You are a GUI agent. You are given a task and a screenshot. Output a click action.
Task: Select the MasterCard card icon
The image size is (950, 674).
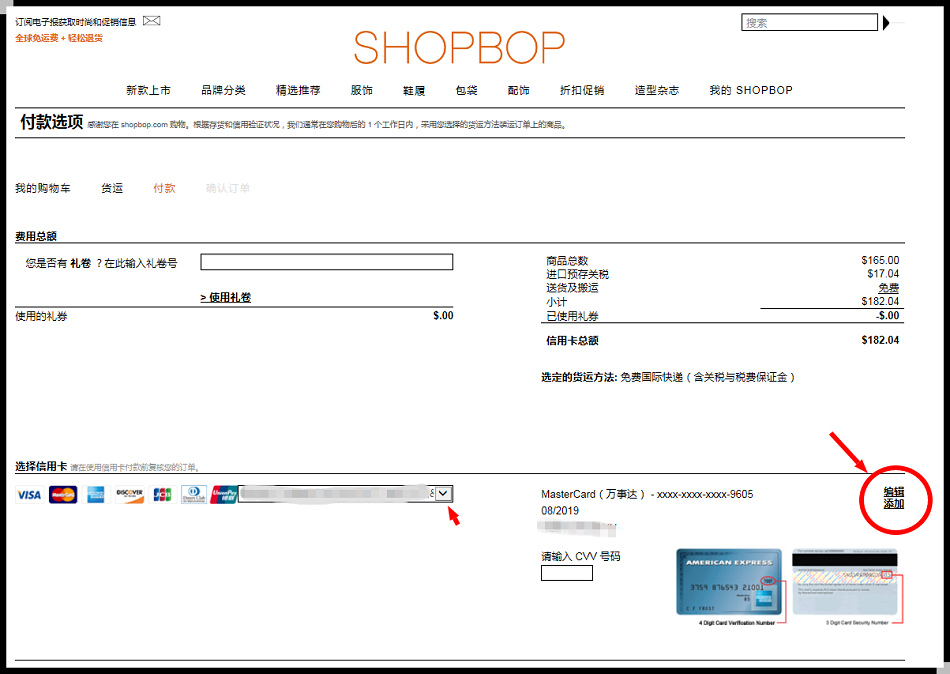(63, 495)
